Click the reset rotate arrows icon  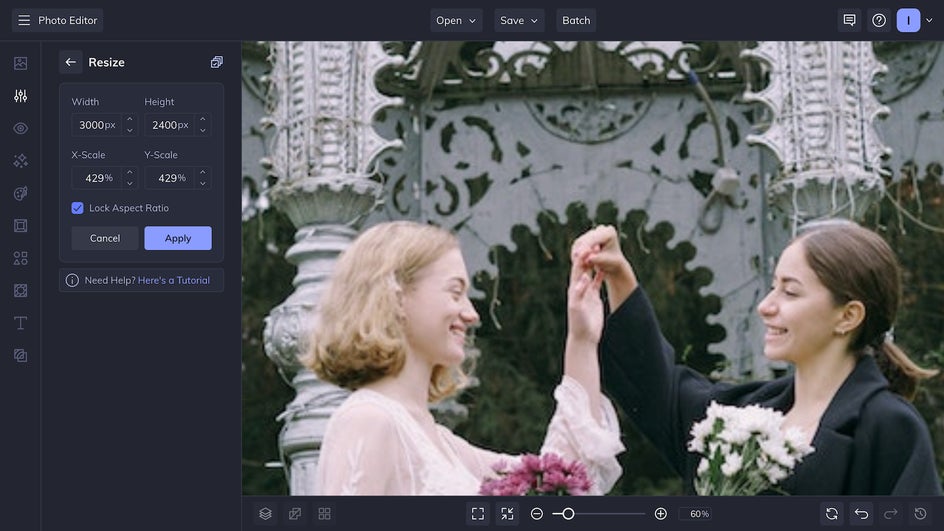tap(832, 514)
